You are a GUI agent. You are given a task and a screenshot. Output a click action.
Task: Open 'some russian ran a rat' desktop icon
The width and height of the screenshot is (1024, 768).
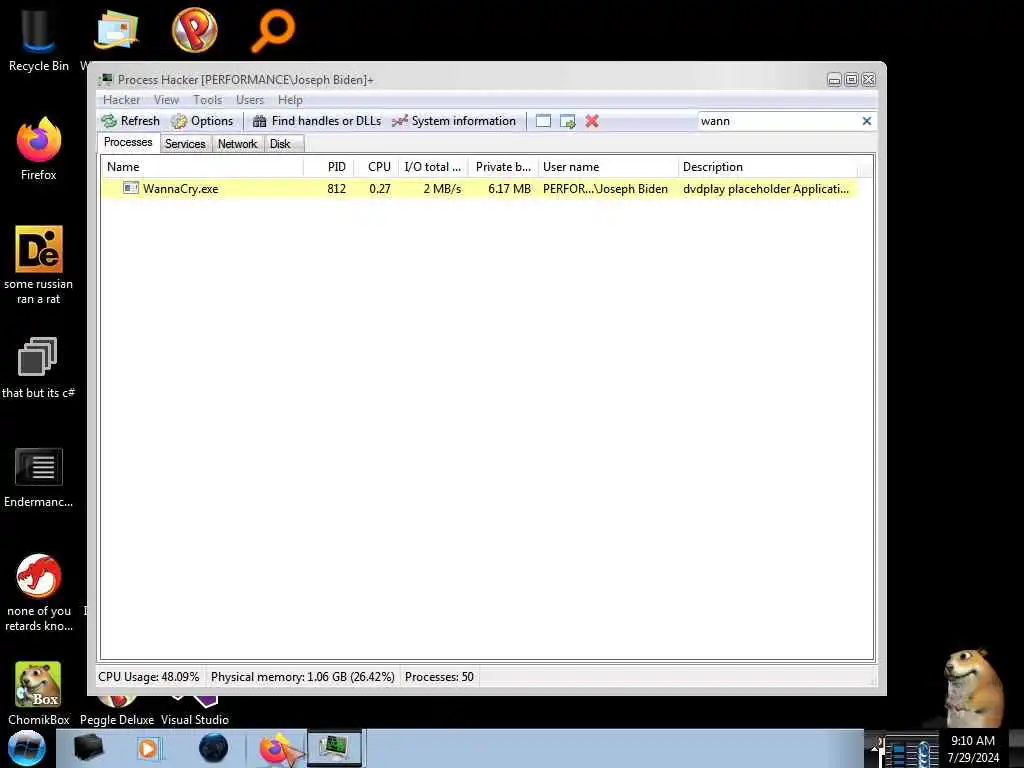click(x=39, y=264)
